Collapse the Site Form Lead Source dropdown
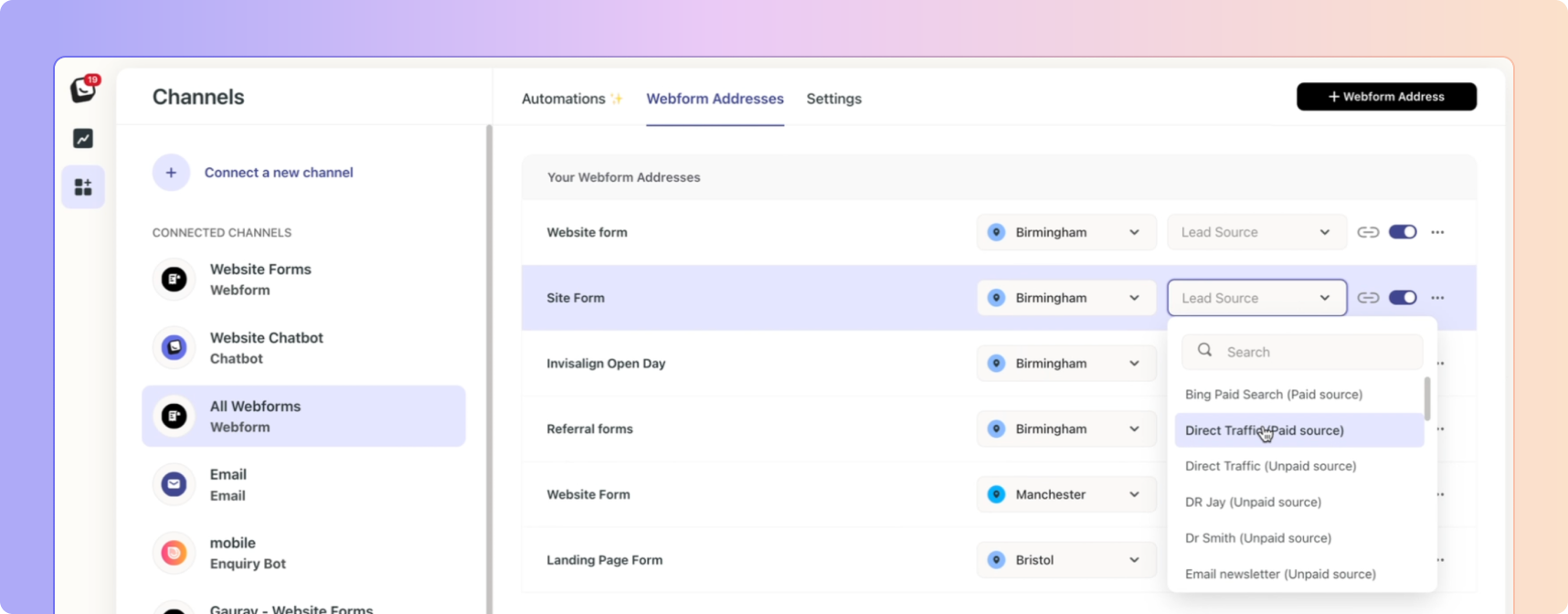 point(1256,298)
